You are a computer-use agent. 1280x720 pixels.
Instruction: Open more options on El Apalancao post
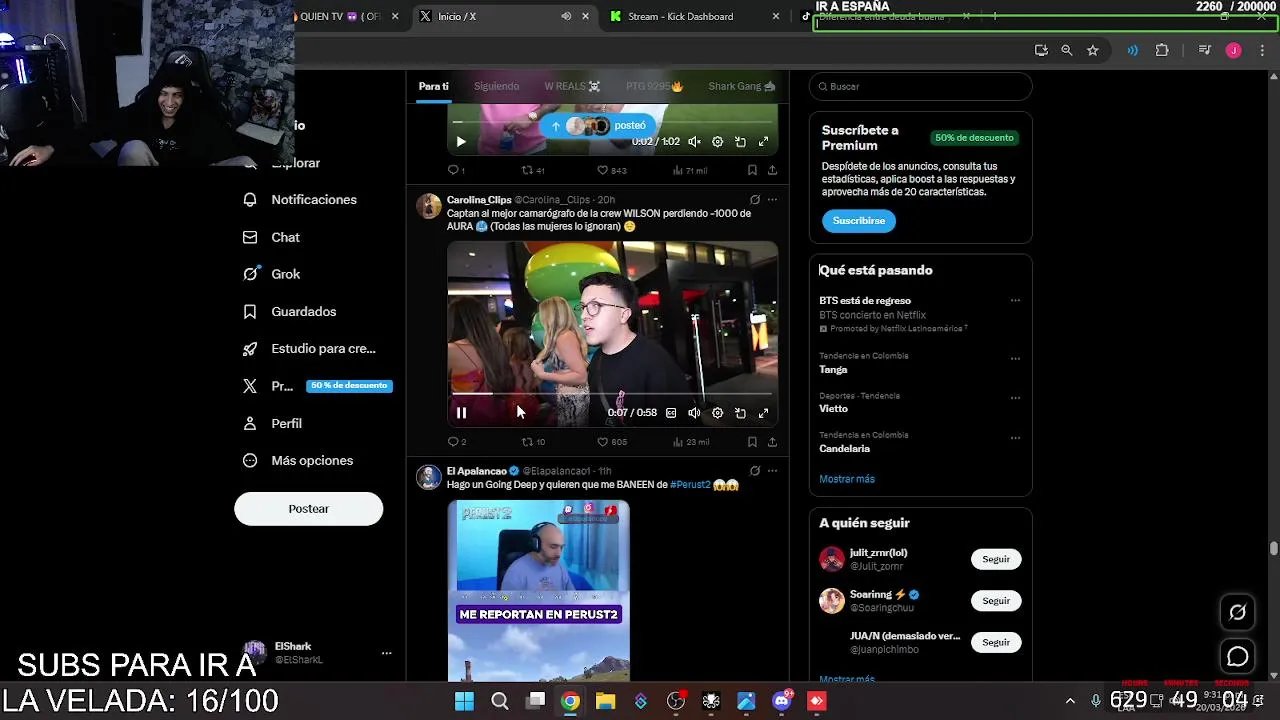pos(772,471)
